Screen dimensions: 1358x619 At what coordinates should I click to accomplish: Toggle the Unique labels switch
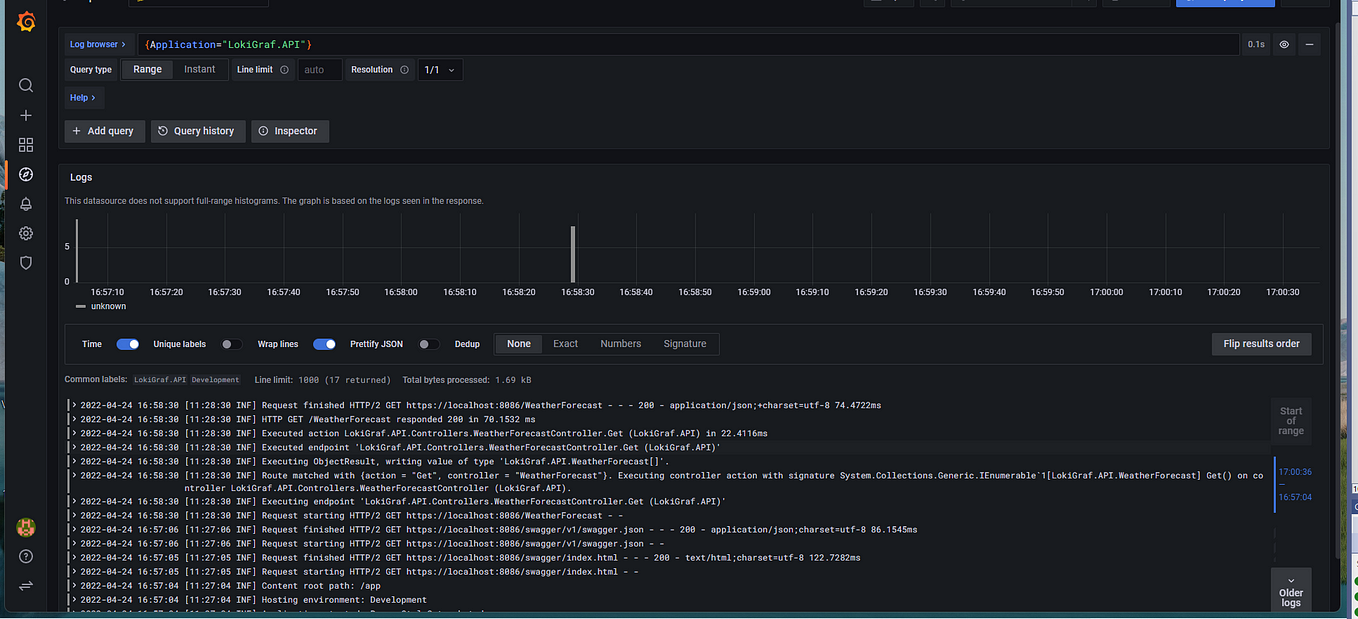coord(231,344)
